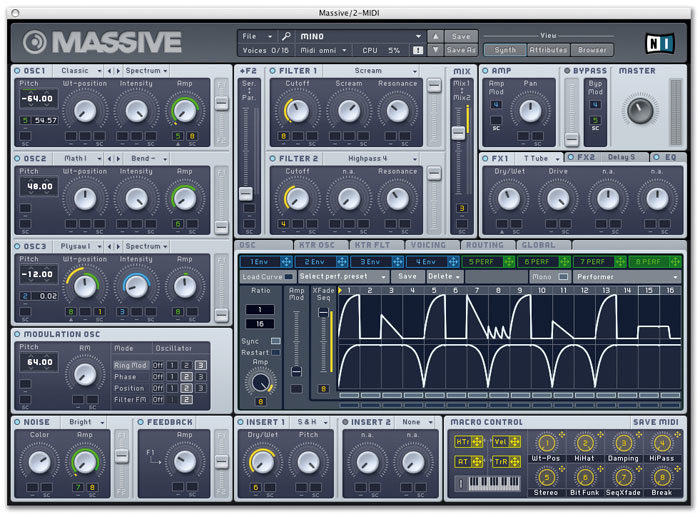Click the 5 PERF cross-arrow handle icon
This screenshot has height=517, width=700.
click(x=508, y=262)
